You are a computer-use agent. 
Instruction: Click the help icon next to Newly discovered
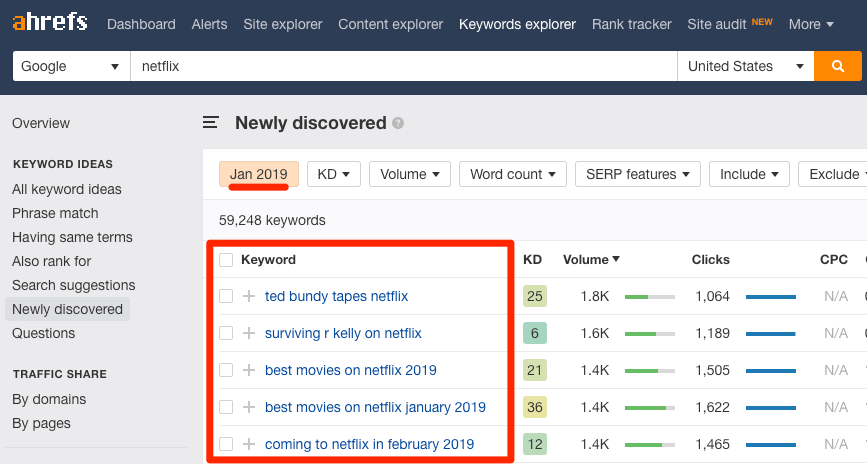pos(398,123)
